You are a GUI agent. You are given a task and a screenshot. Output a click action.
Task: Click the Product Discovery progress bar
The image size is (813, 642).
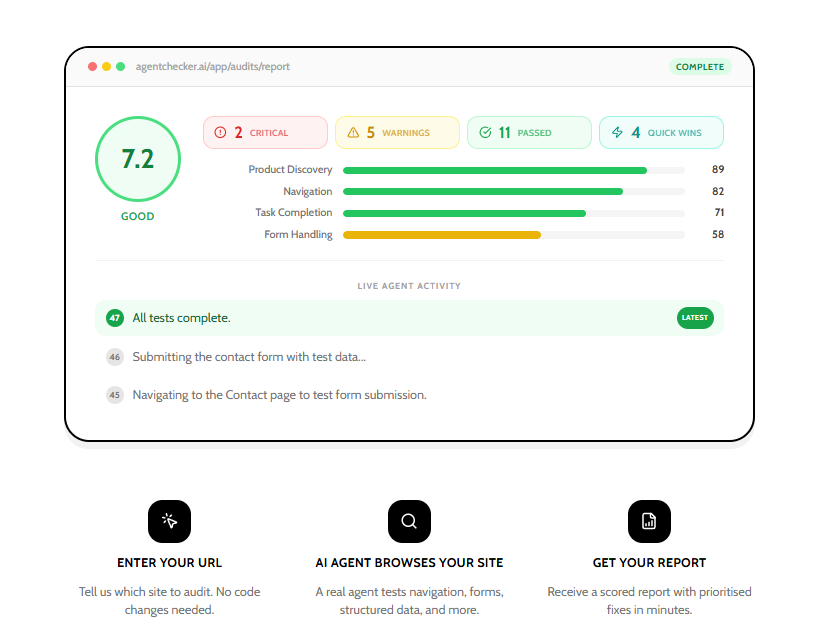(x=514, y=171)
